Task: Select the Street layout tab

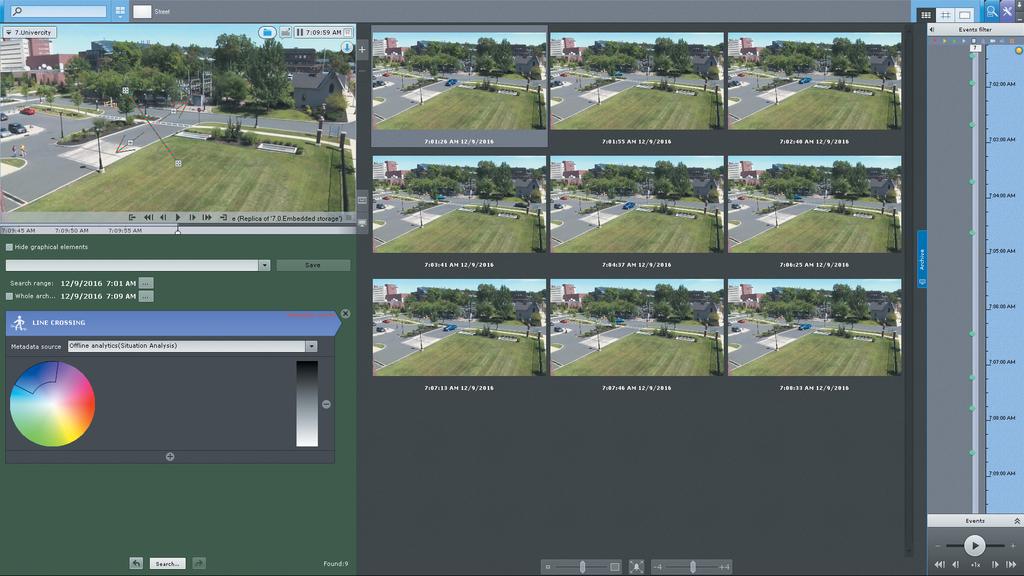Action: [153, 11]
